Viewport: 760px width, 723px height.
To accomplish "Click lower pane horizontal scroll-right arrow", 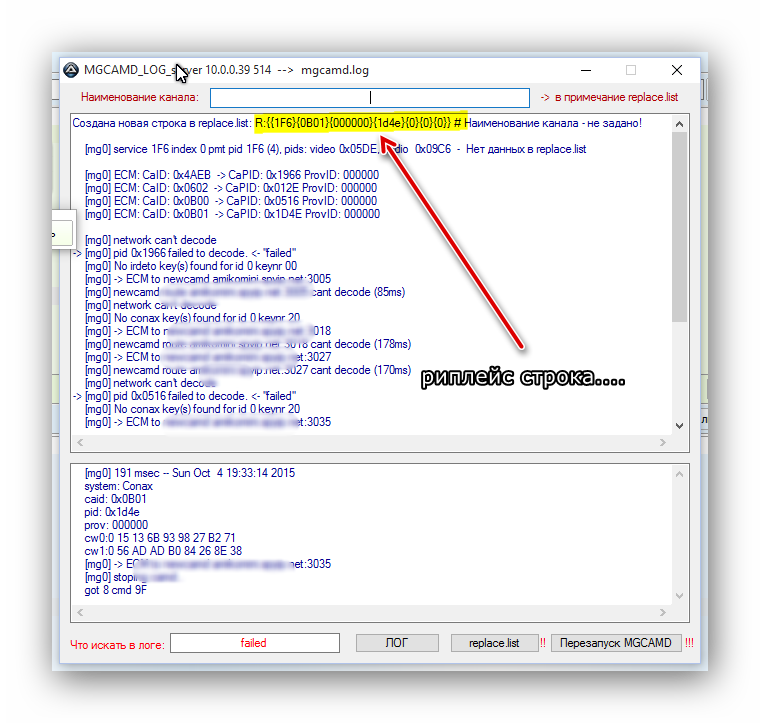I will point(663,613).
